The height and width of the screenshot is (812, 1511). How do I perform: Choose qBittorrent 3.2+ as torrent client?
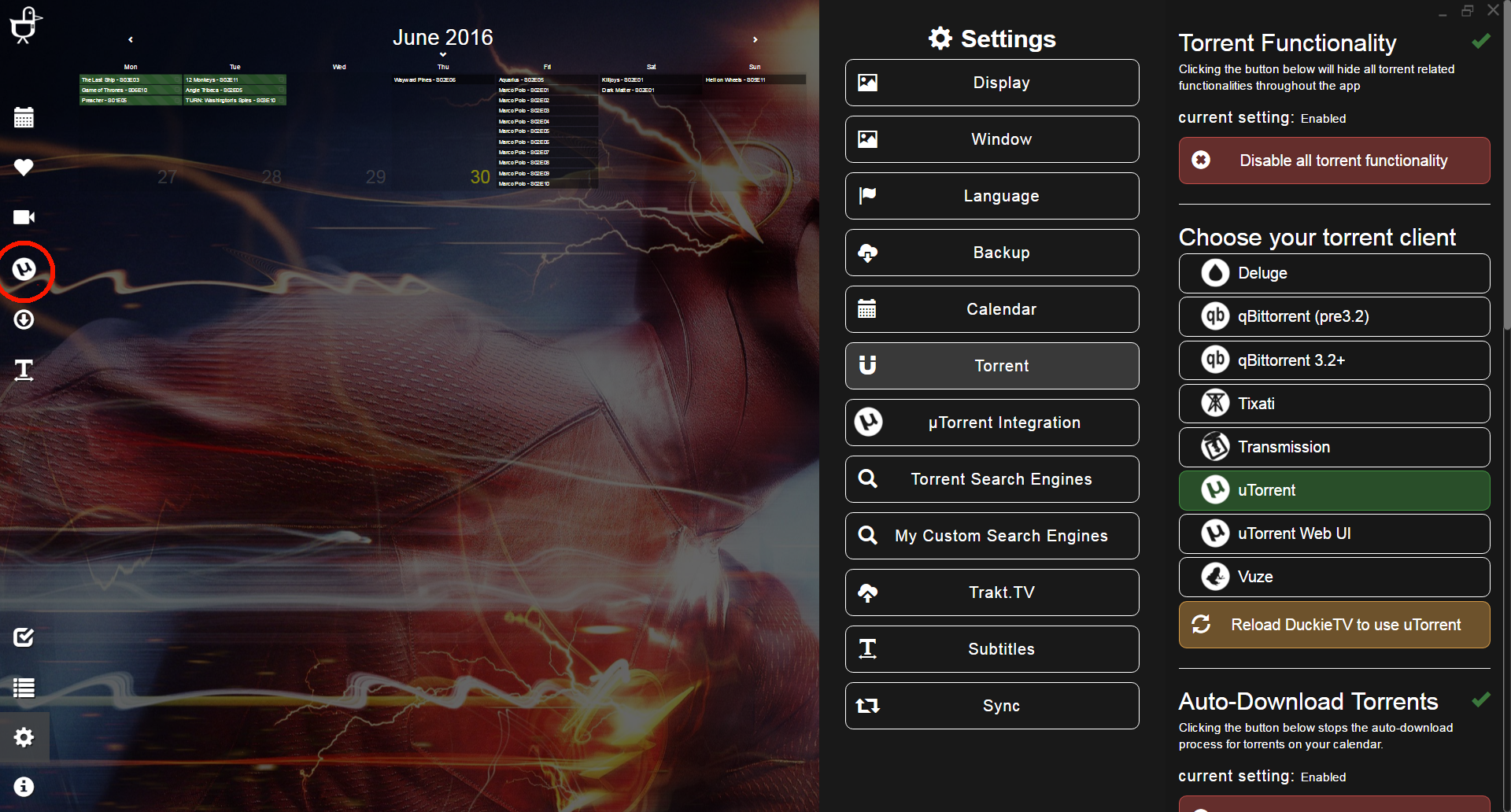pos(1334,360)
